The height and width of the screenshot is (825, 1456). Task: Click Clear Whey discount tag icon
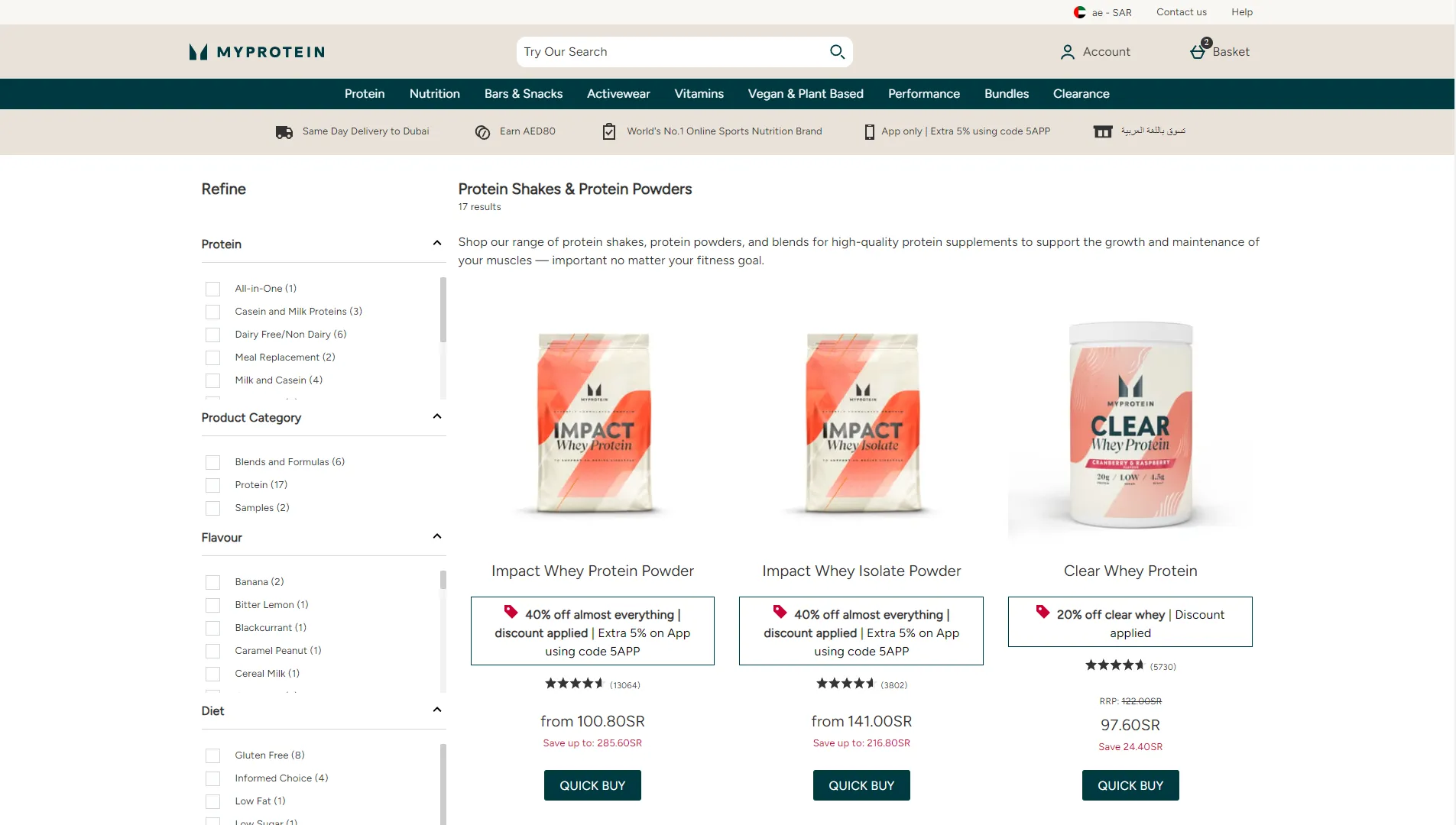(1043, 612)
